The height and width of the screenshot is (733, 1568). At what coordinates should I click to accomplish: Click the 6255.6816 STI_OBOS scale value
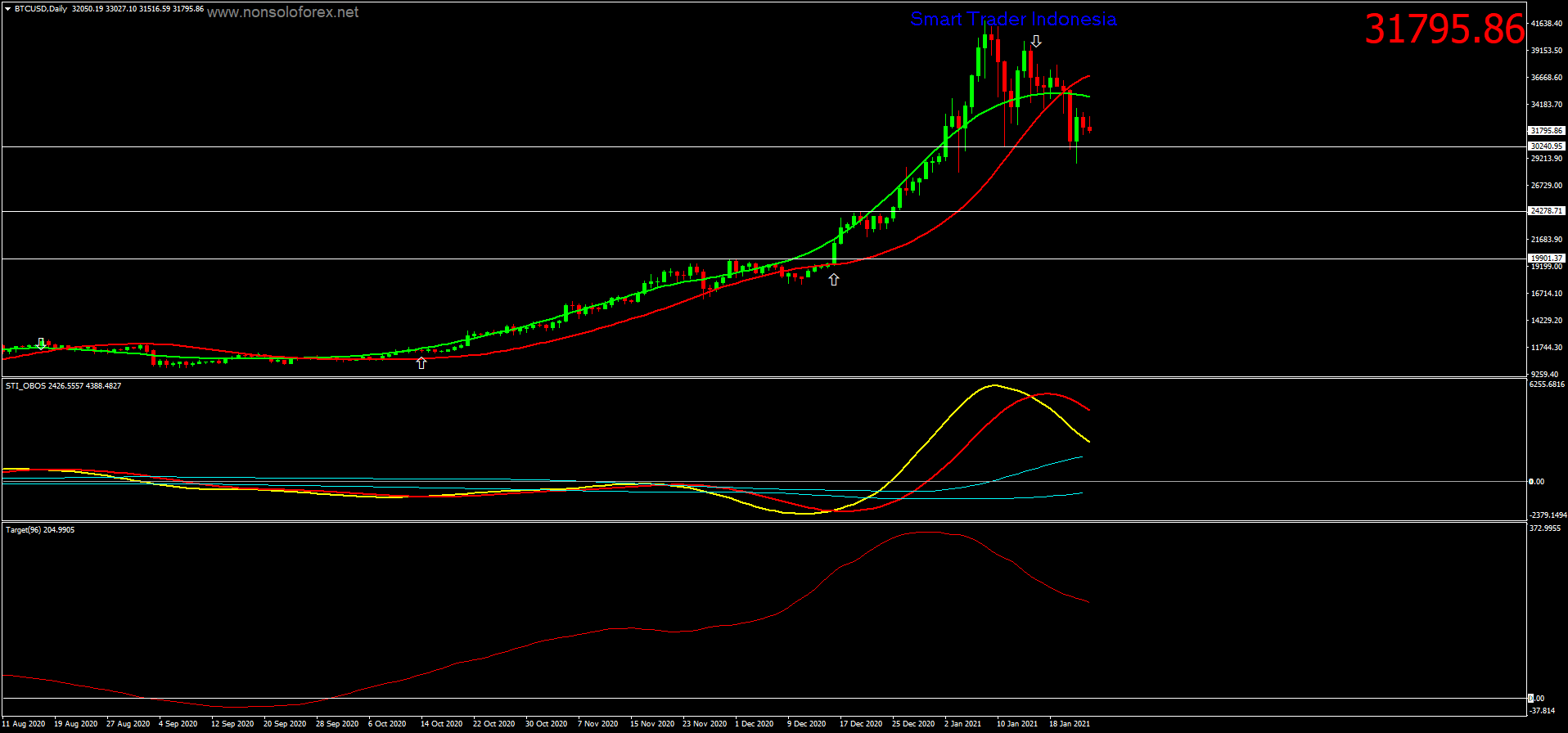(1547, 384)
